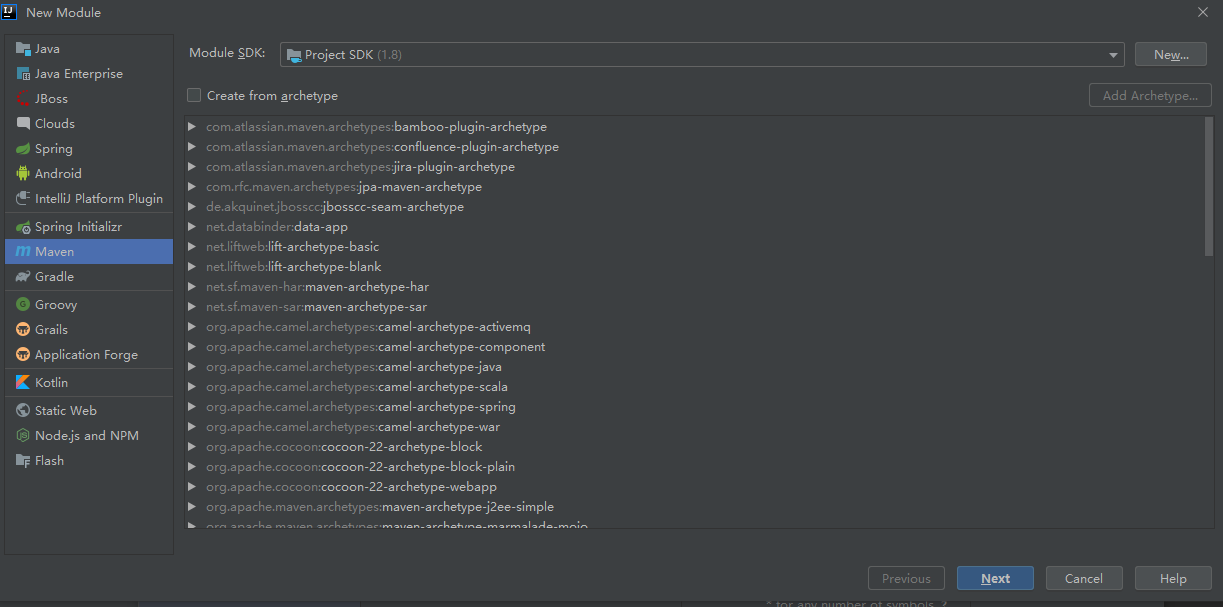This screenshot has width=1223, height=607.
Task: Click the Groovy green circle icon
Action: [23, 304]
